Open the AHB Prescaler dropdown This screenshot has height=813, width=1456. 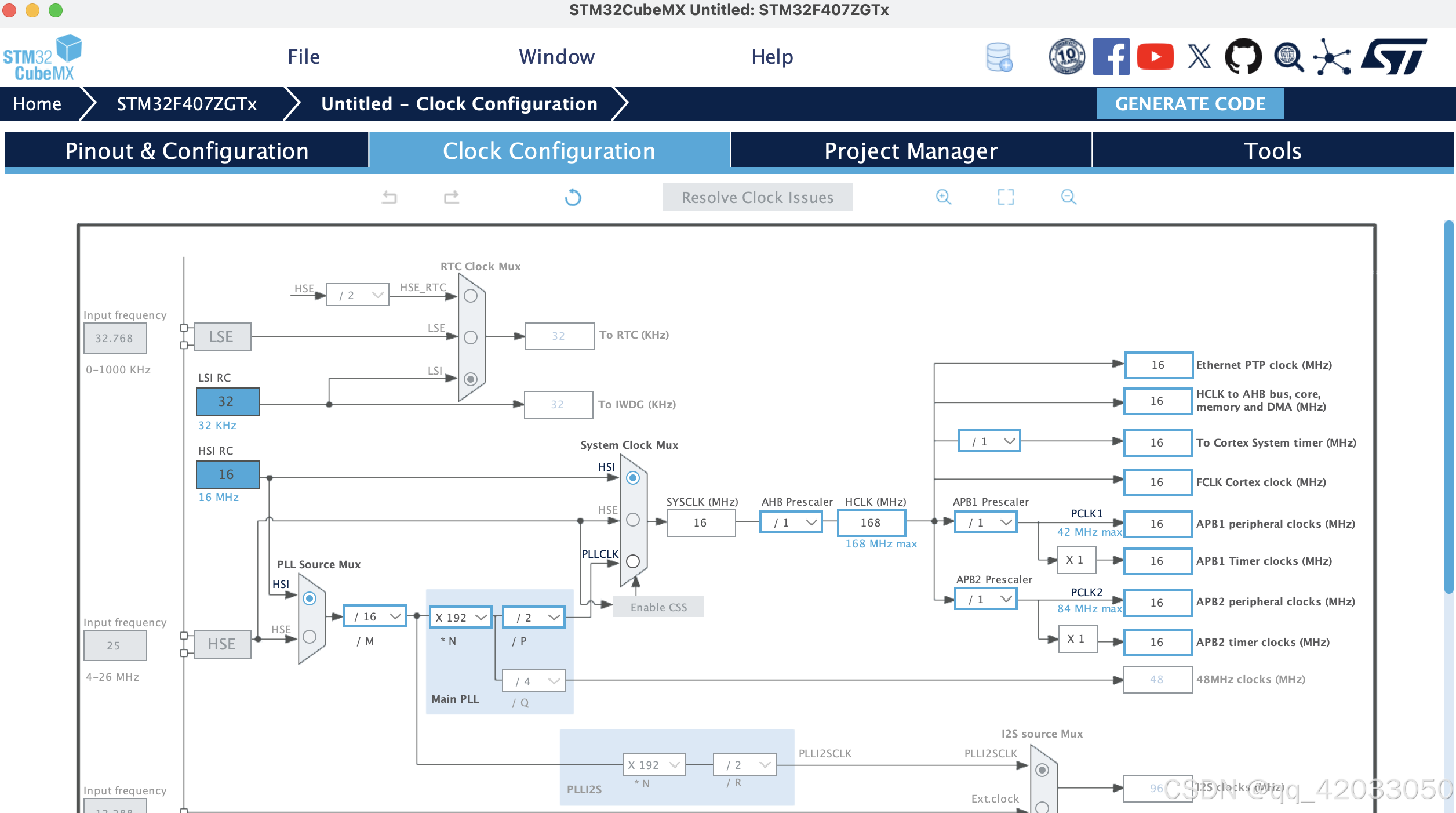[792, 522]
